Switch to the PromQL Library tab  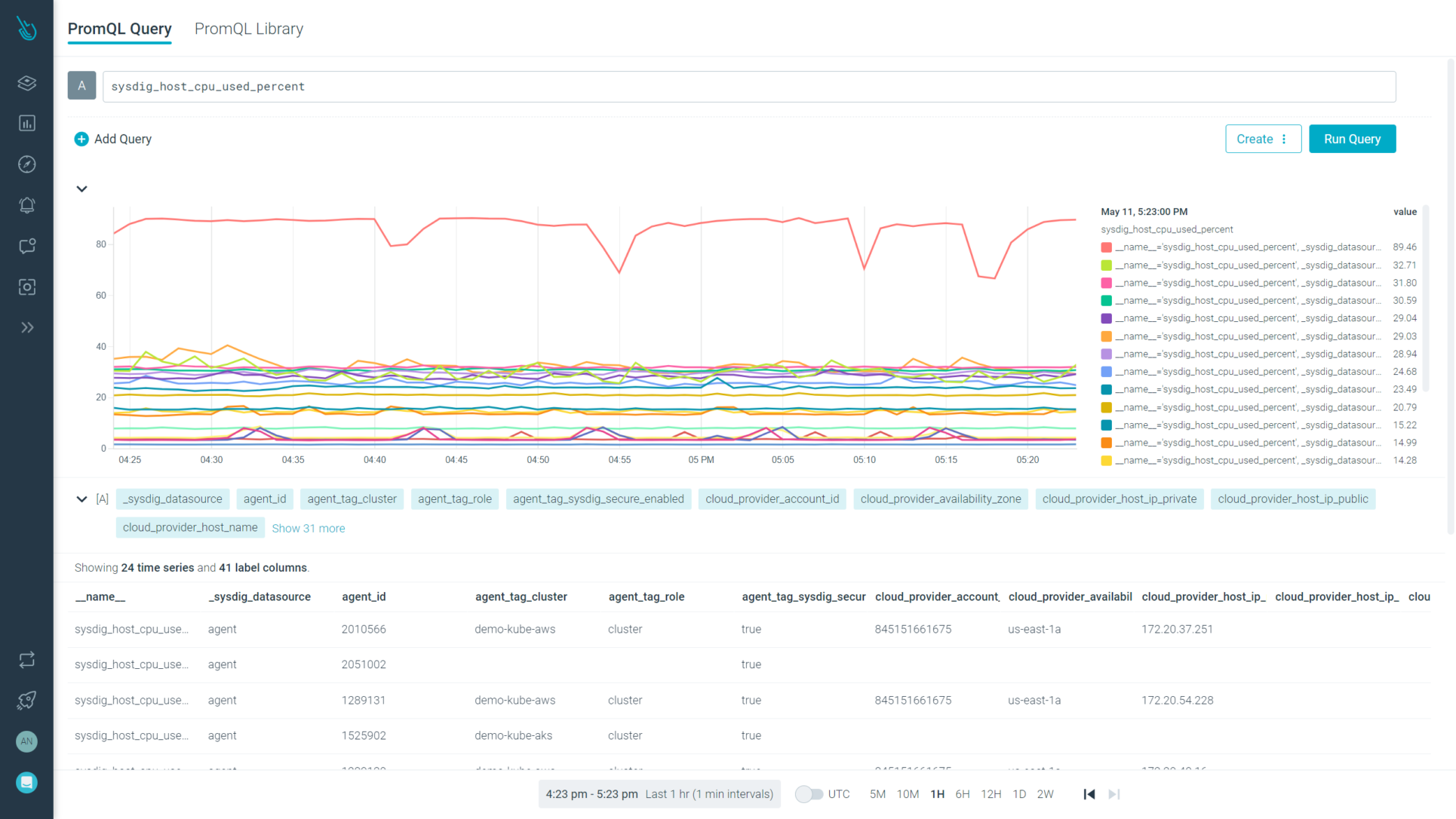tap(248, 29)
